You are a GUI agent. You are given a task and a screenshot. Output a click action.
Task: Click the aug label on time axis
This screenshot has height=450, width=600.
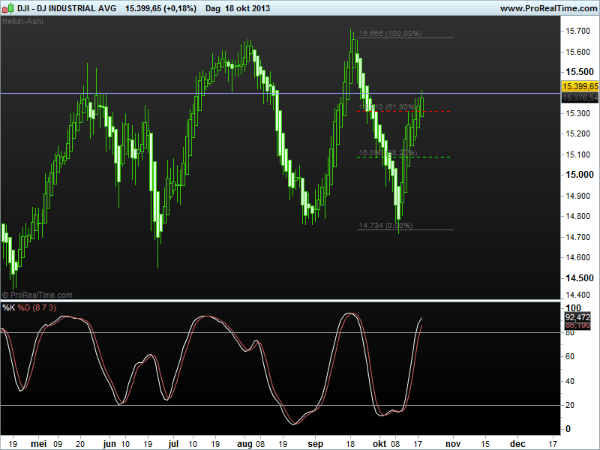245,444
